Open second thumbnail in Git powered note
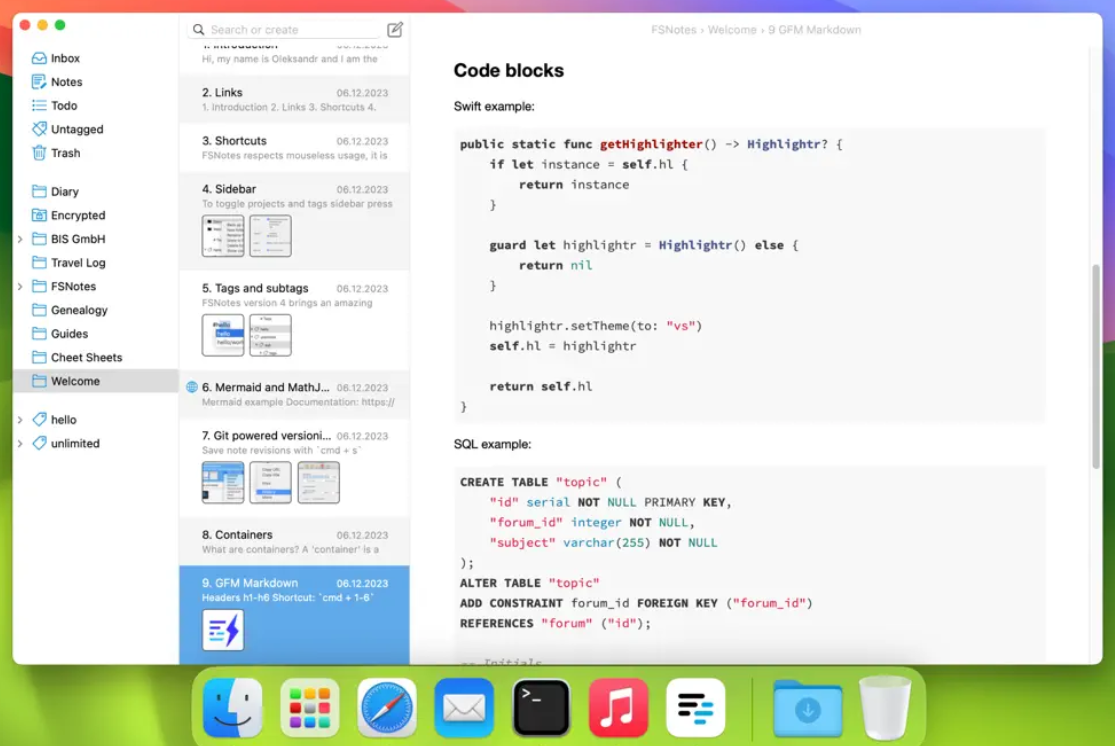The image size is (1115, 746). click(270, 483)
